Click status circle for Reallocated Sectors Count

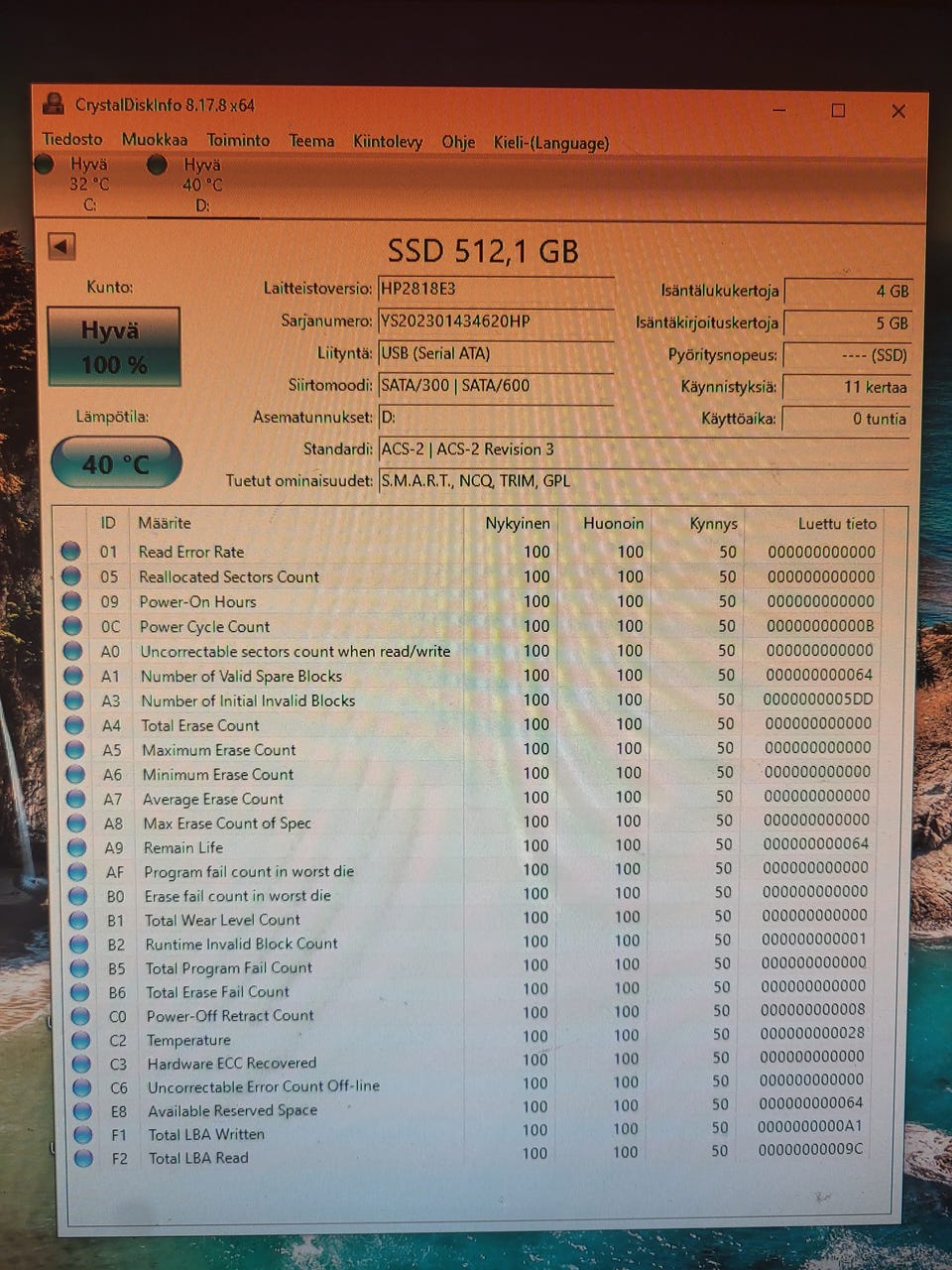click(x=71, y=575)
